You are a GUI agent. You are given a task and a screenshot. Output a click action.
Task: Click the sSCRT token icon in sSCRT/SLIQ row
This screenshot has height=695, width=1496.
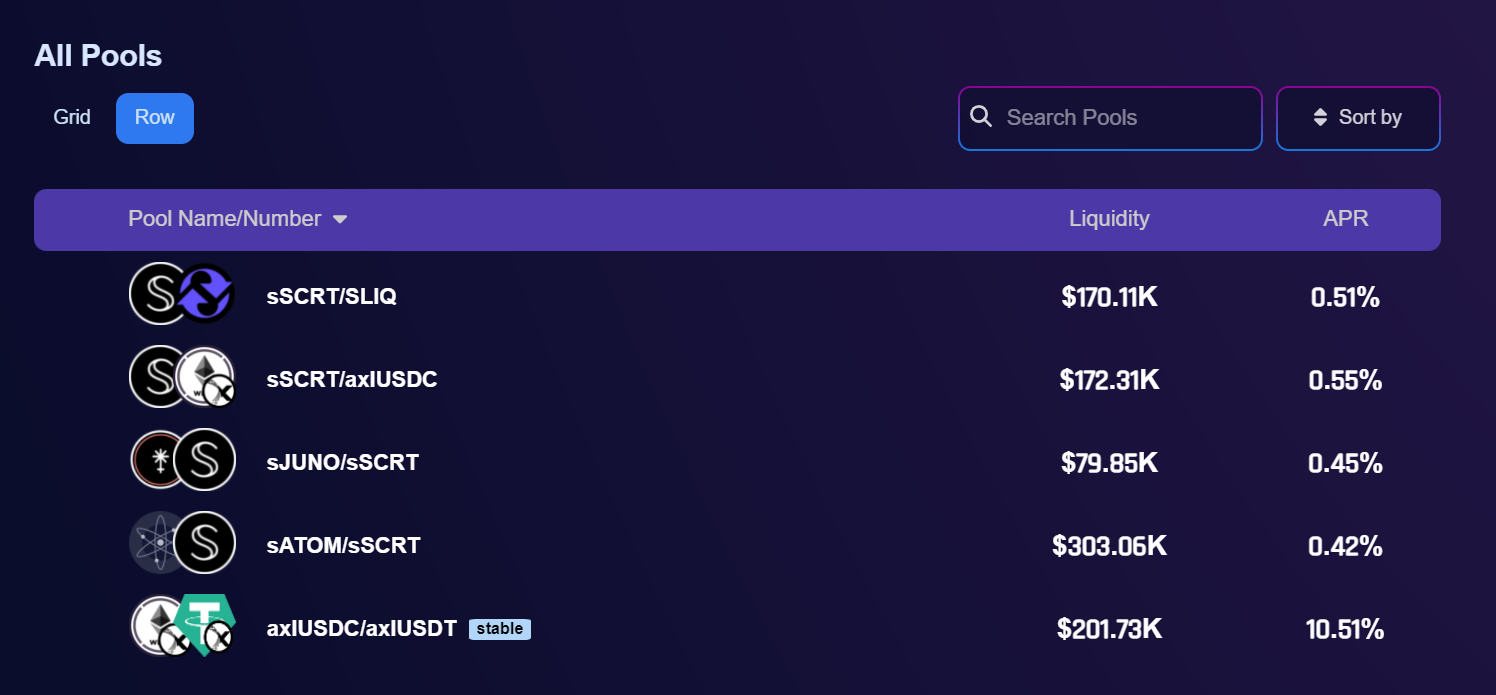click(159, 293)
